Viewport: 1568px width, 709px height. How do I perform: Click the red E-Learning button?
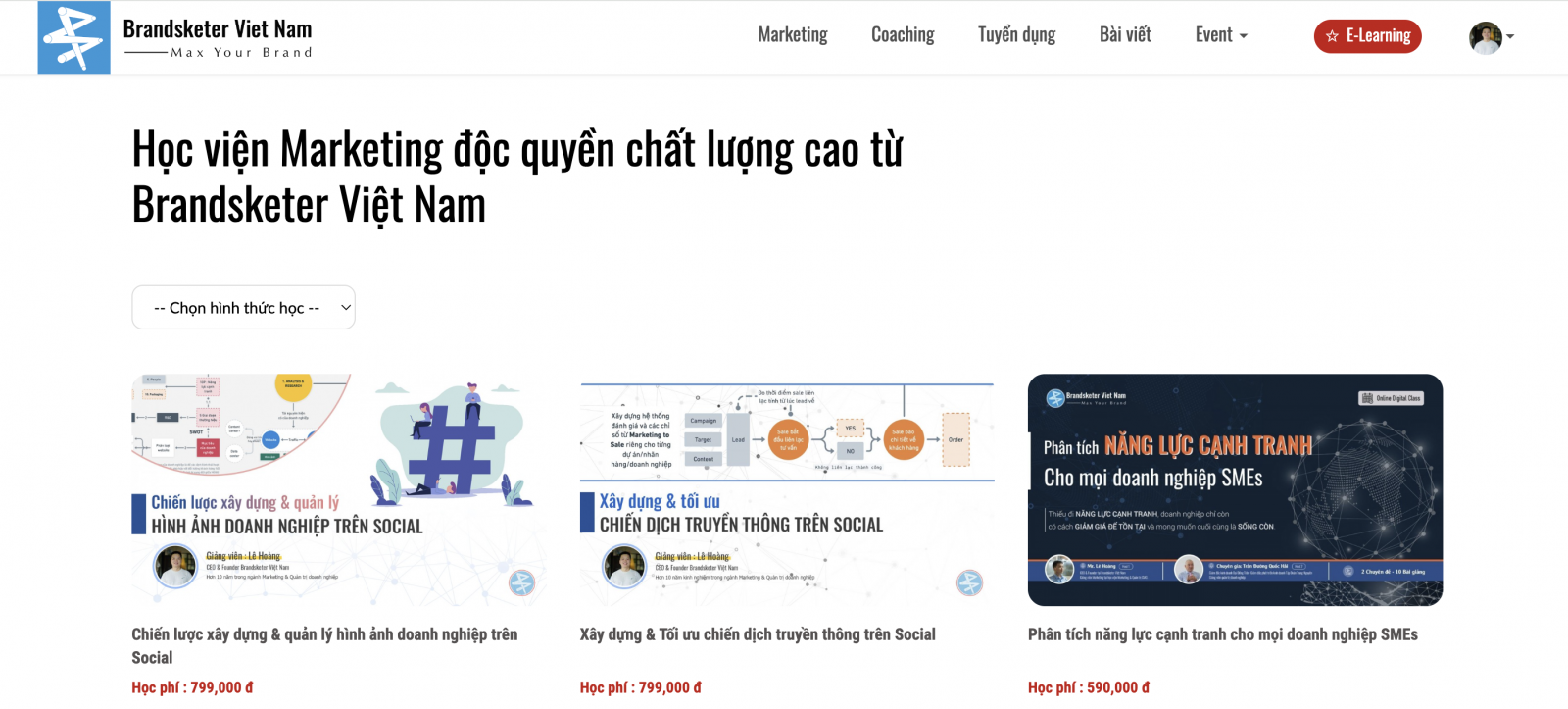click(1368, 36)
